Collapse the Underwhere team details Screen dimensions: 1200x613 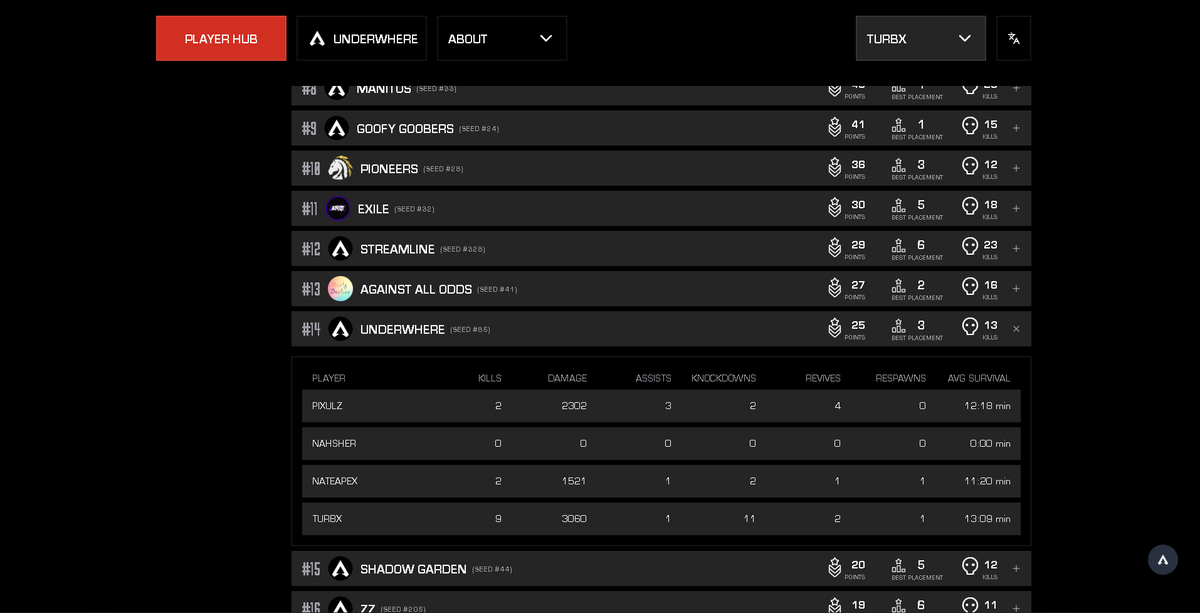(1016, 329)
